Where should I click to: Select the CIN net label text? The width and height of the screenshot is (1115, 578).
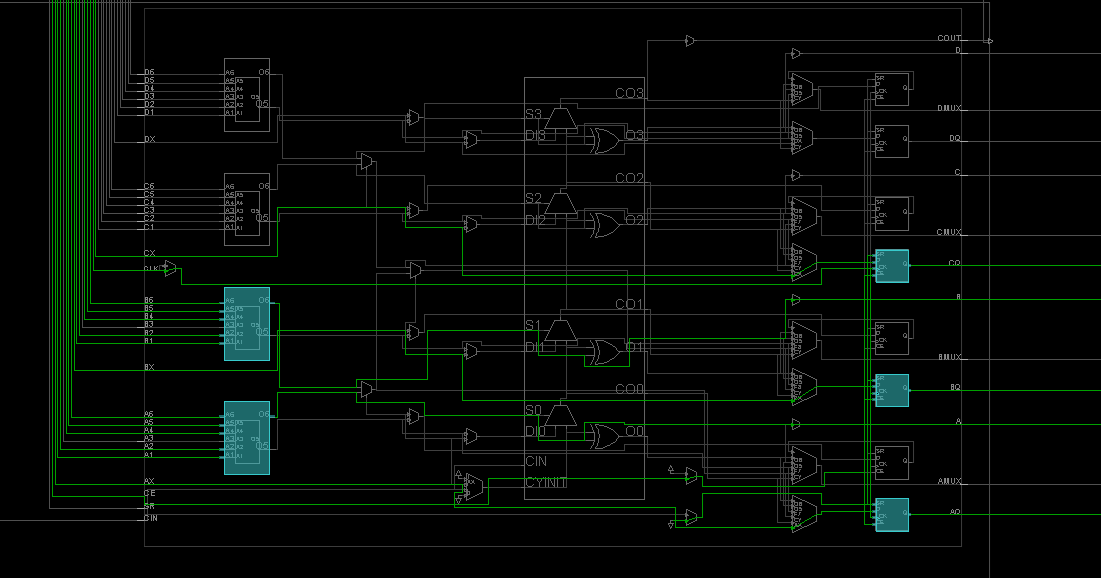(x=538, y=462)
